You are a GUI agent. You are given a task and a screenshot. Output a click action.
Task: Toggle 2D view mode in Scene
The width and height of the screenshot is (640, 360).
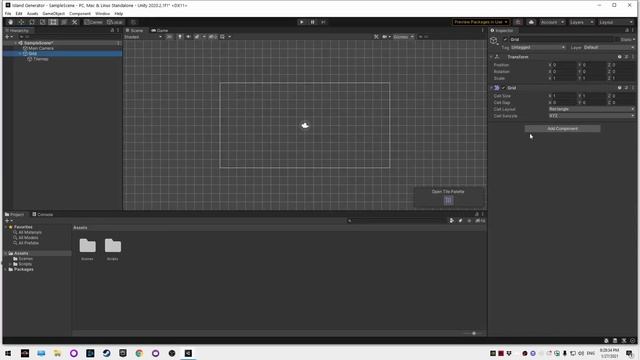(169, 37)
